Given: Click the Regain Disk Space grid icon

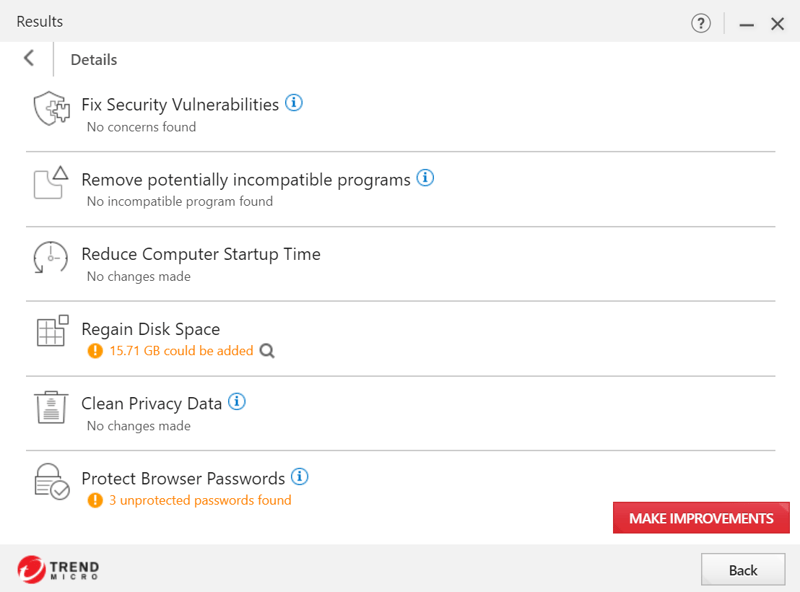Looking at the screenshot, I should tap(52, 331).
